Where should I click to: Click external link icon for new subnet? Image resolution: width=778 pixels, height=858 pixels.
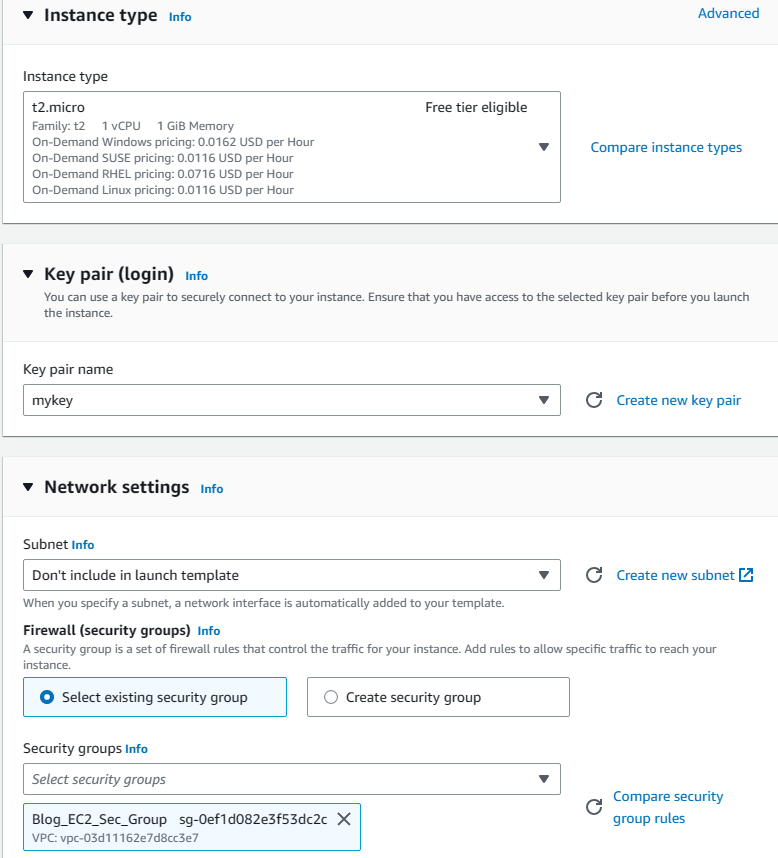point(746,575)
